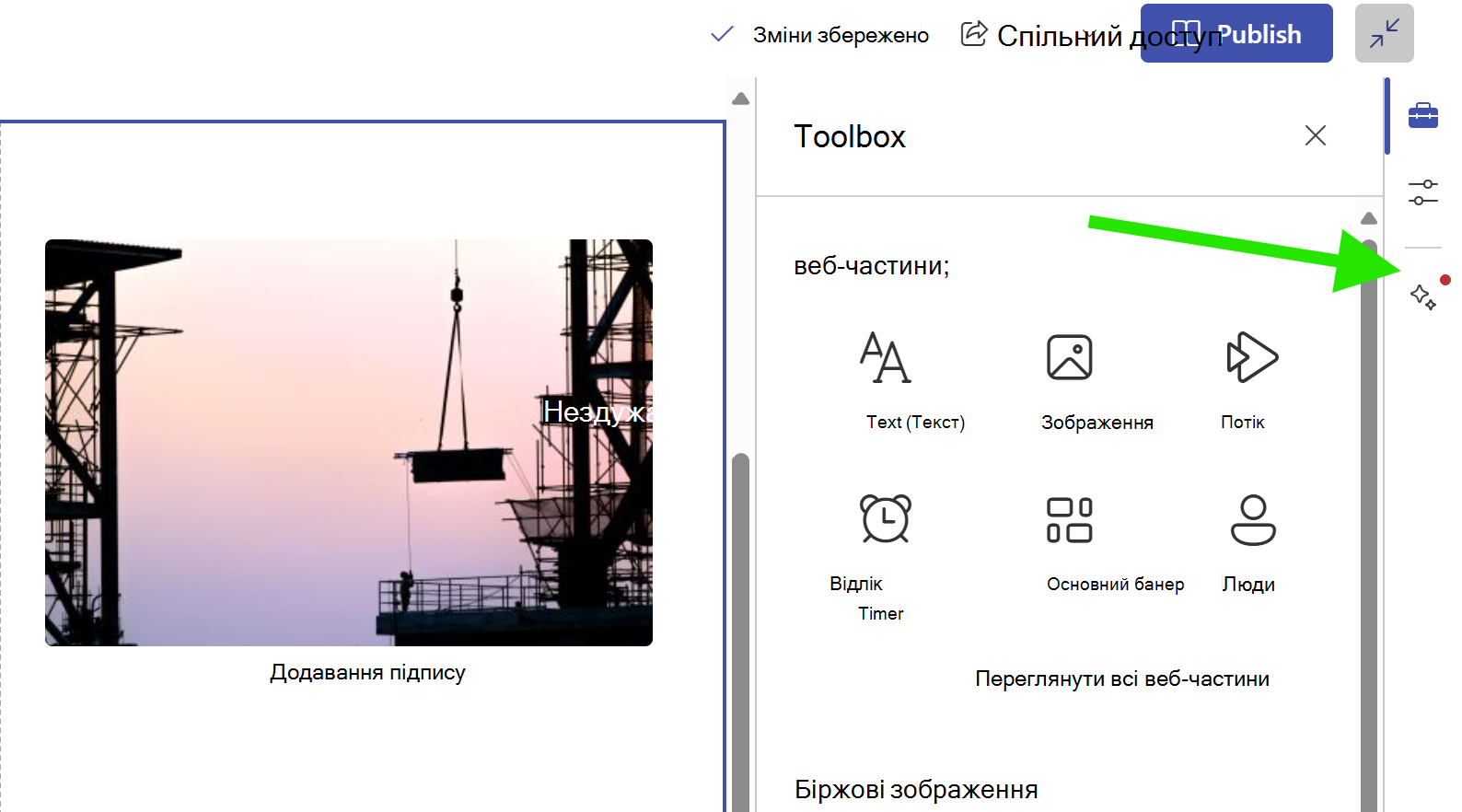
Task: Open the sparkle design ideas icon
Action: [x=1423, y=297]
